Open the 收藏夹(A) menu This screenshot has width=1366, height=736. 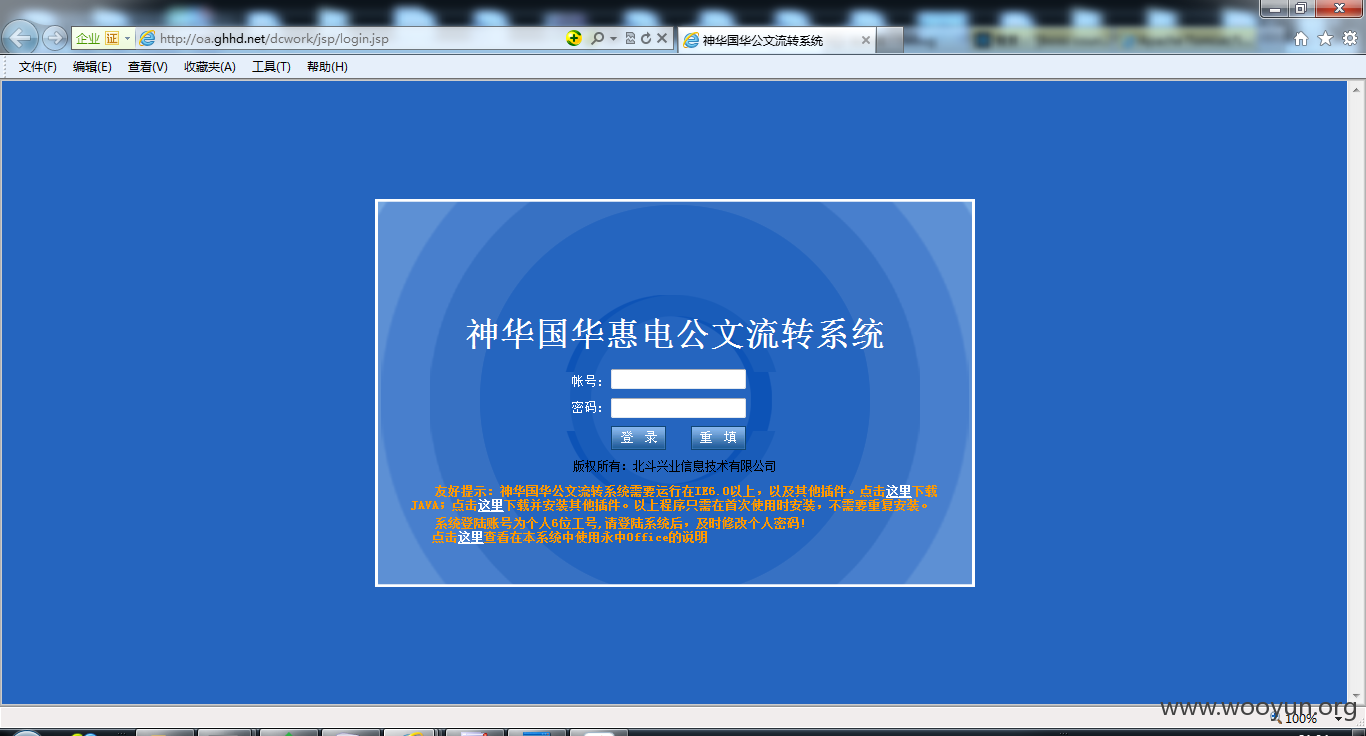point(210,67)
